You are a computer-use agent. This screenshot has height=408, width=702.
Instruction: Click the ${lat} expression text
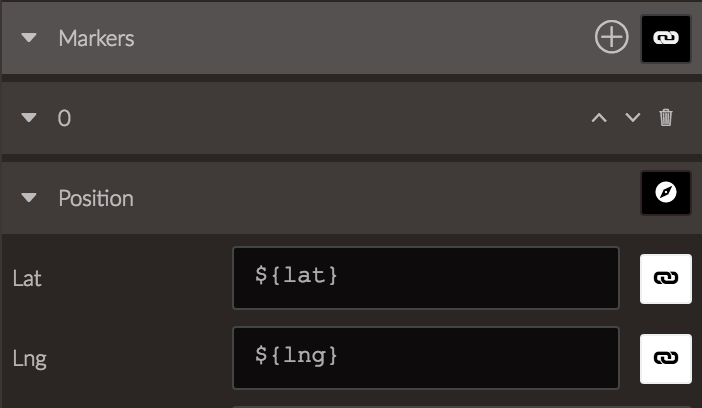pyautogui.click(x=296, y=275)
